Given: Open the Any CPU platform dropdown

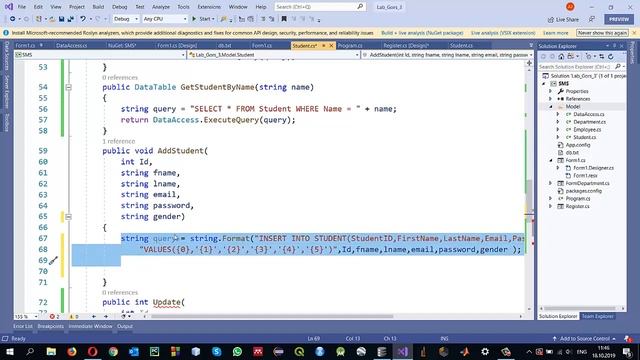Looking at the screenshot, I should [165, 19].
